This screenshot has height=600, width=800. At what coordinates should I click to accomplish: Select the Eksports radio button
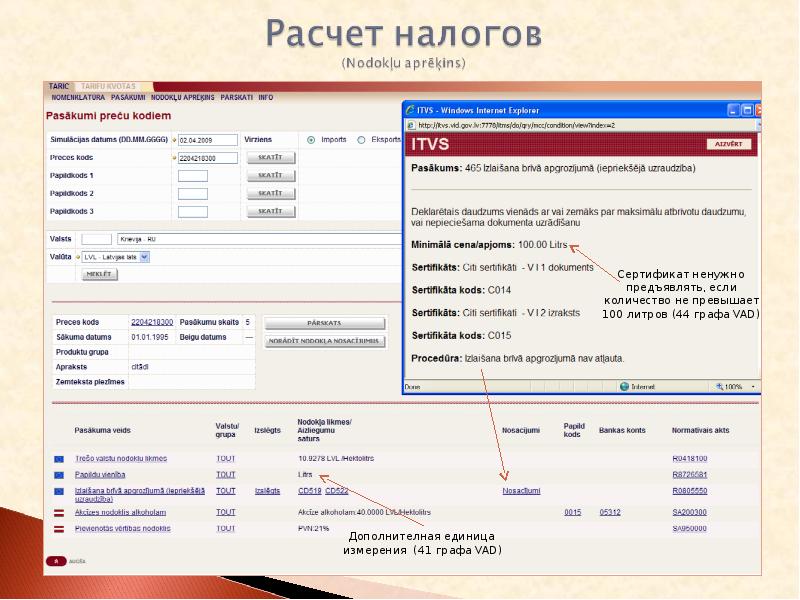(363, 140)
